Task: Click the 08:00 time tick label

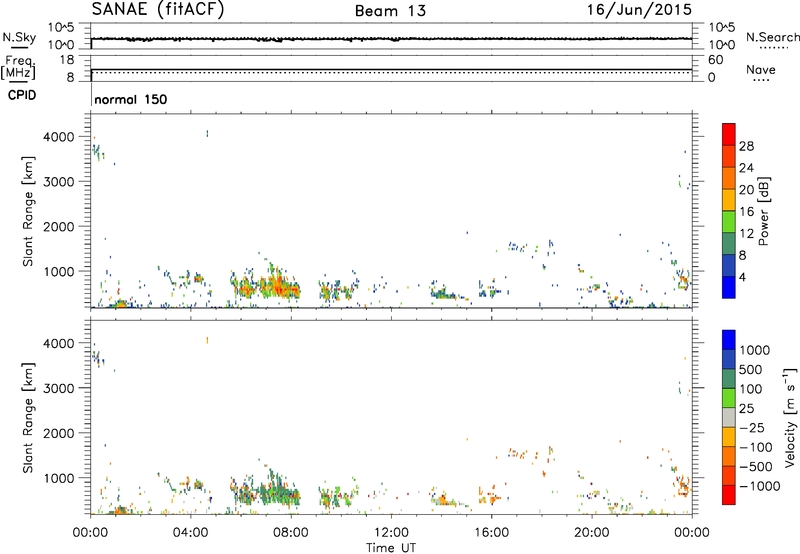Action: (290, 533)
